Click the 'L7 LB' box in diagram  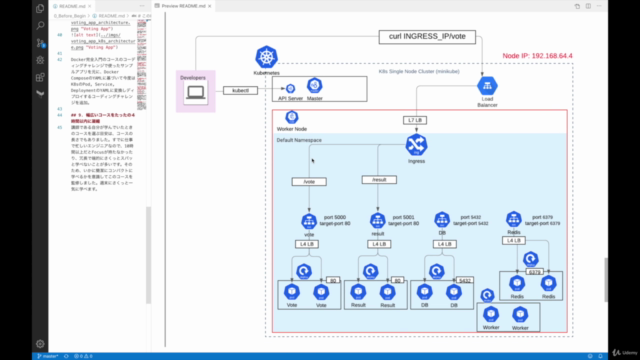coord(415,120)
